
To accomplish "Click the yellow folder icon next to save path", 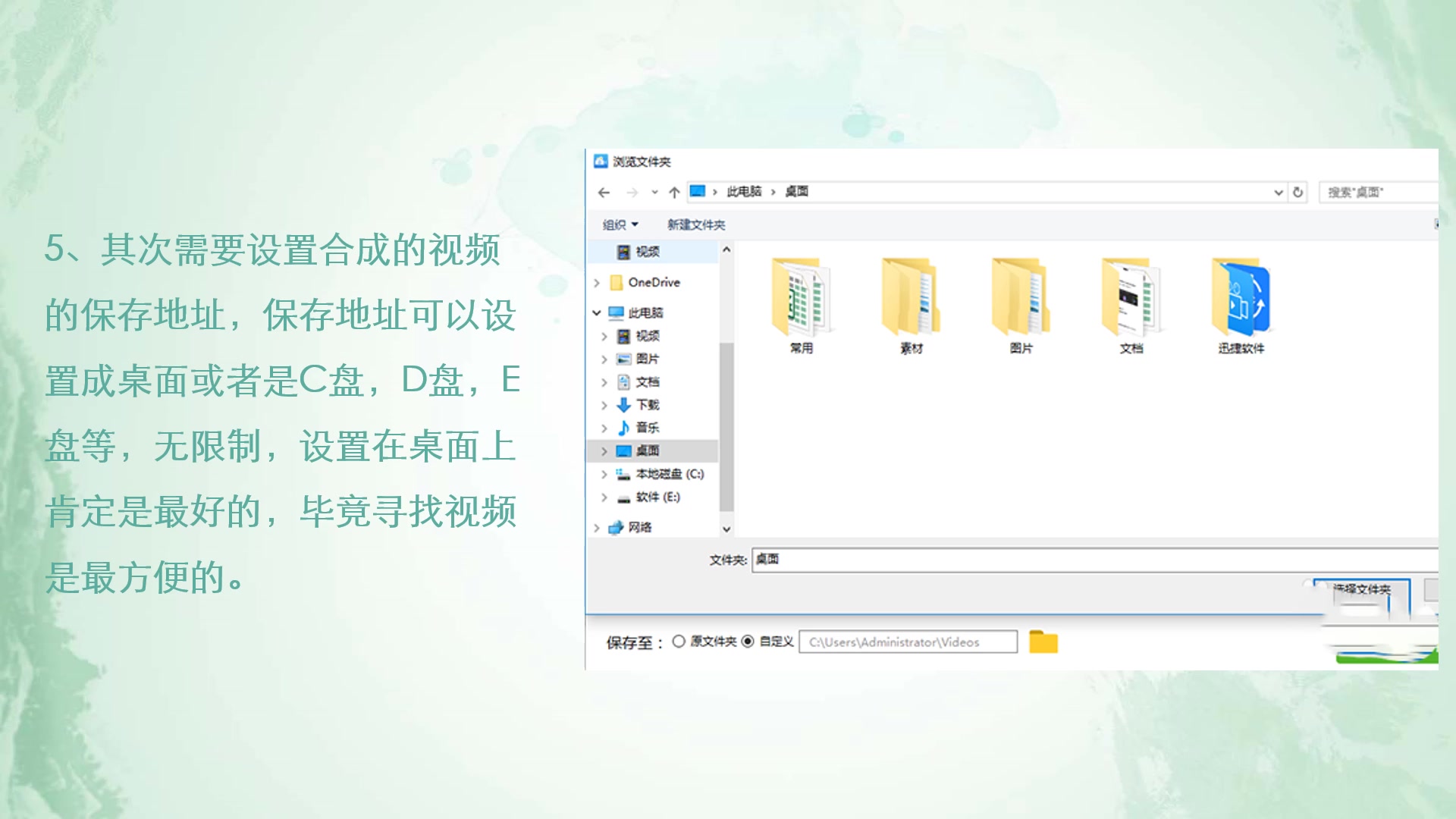I will point(1043,641).
